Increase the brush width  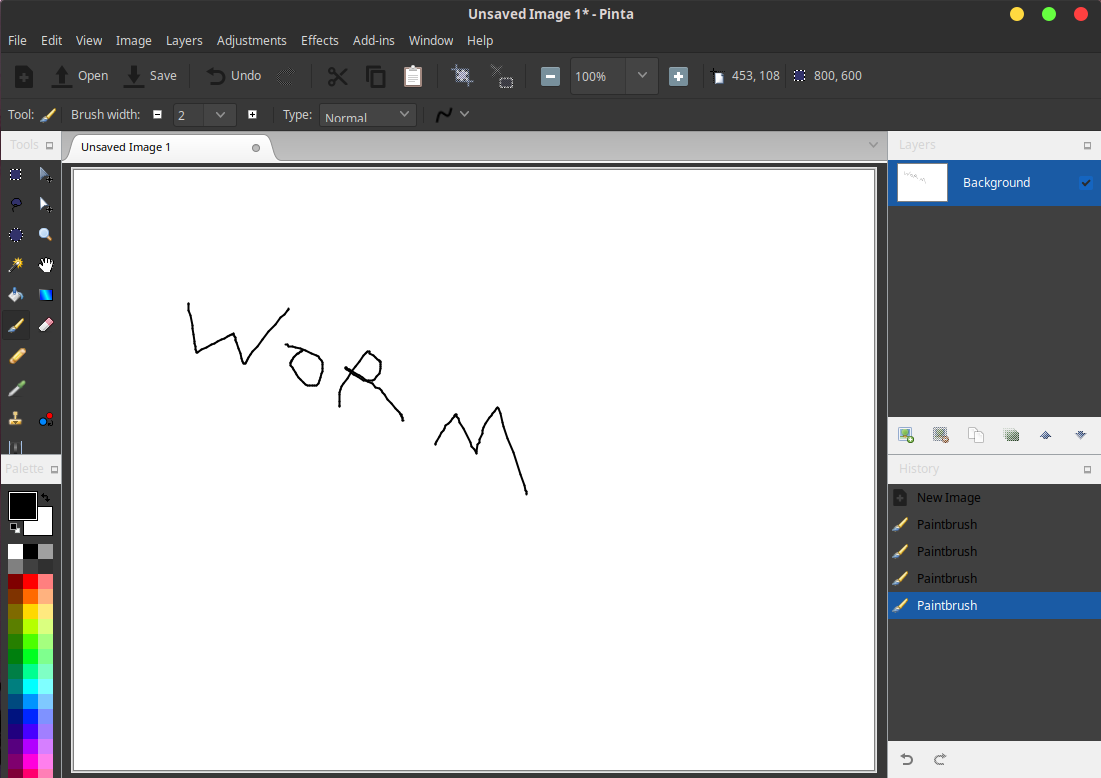(x=252, y=114)
